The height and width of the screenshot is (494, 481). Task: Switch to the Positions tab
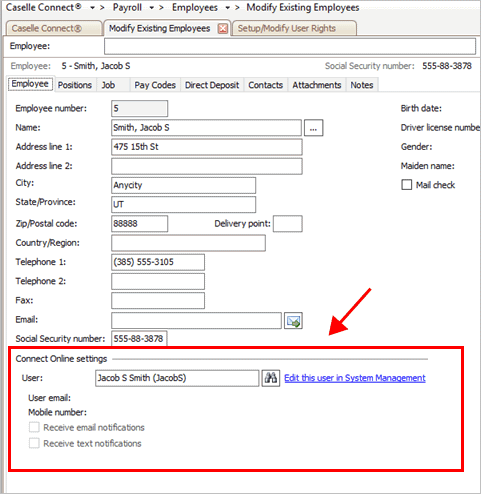tap(75, 85)
